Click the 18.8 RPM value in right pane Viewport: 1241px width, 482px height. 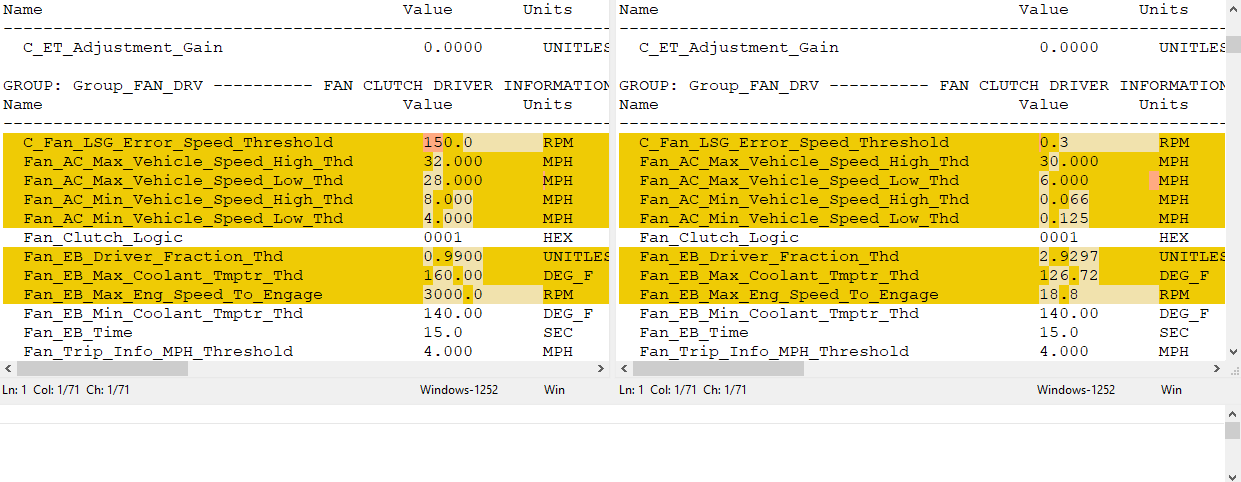click(x=1054, y=295)
